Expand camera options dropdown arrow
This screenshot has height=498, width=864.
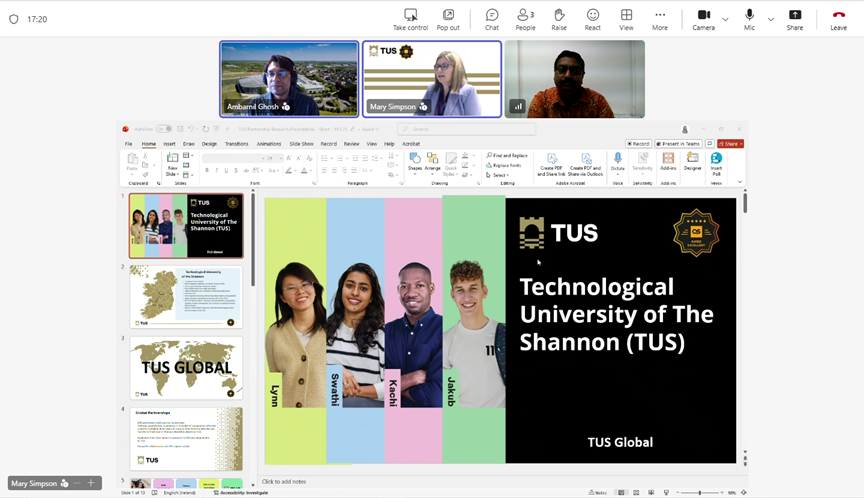point(725,19)
